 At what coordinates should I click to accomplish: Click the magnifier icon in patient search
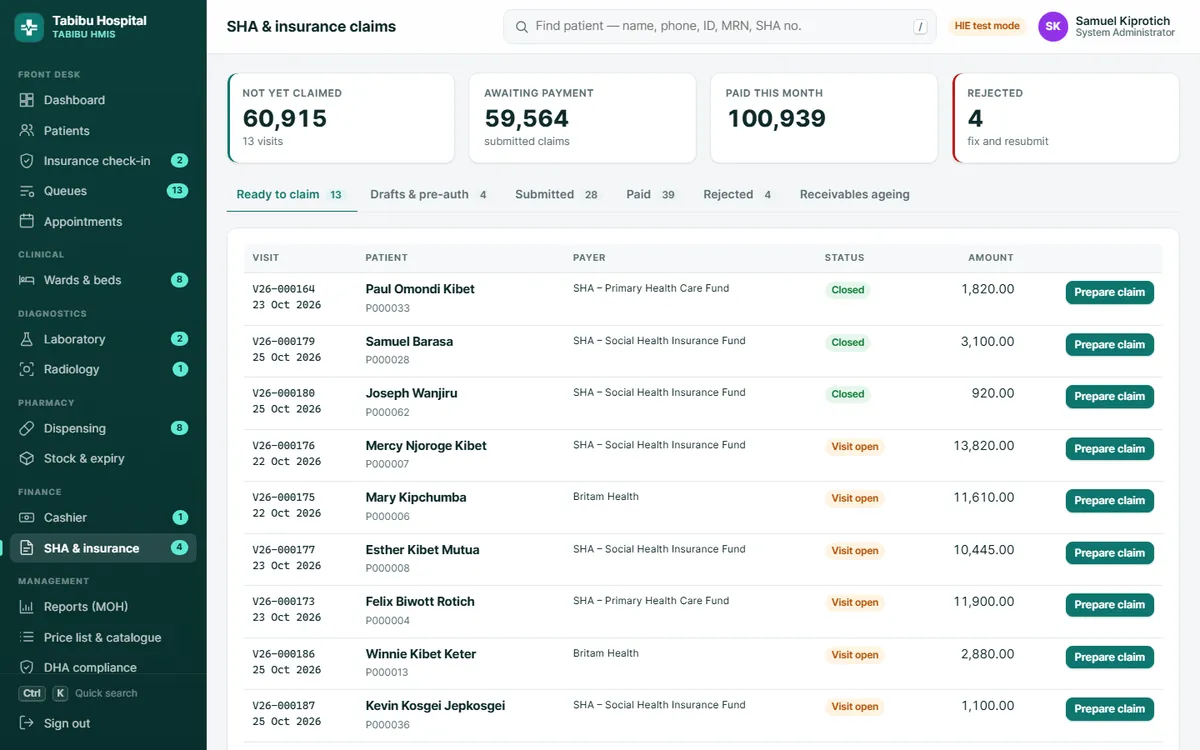click(522, 27)
